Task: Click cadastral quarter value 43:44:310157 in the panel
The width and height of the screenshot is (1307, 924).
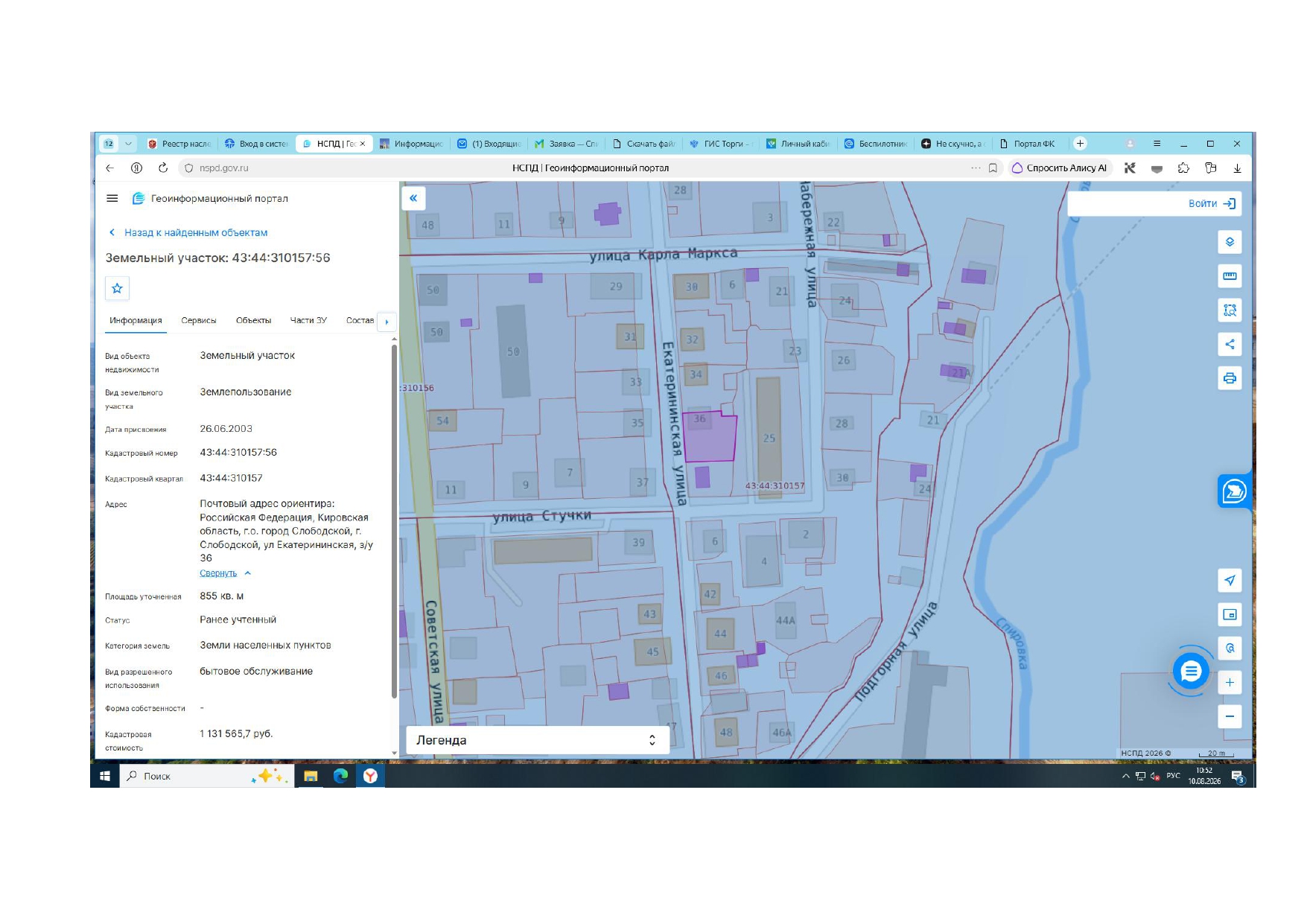Action: 231,478
